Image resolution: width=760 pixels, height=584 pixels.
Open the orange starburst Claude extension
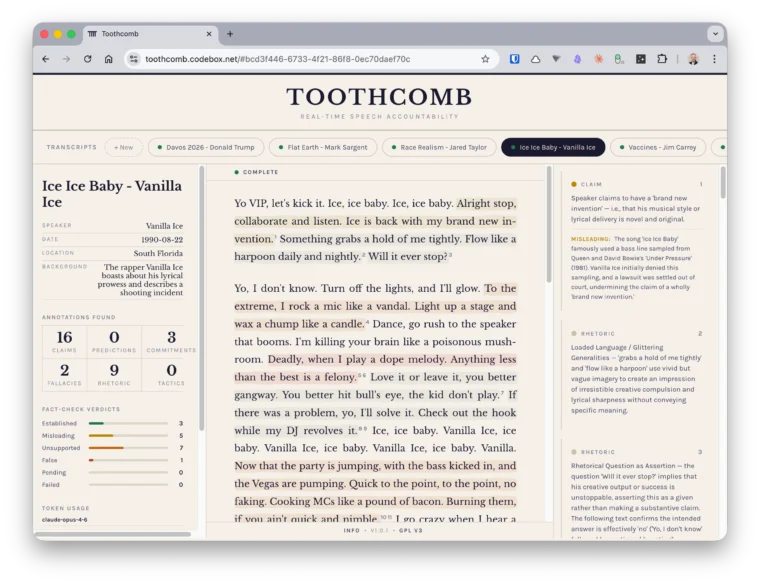599,59
